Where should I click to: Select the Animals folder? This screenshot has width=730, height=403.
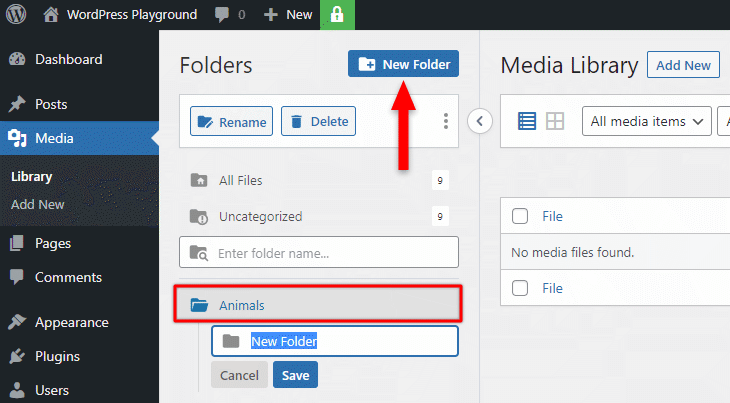[x=318, y=305]
